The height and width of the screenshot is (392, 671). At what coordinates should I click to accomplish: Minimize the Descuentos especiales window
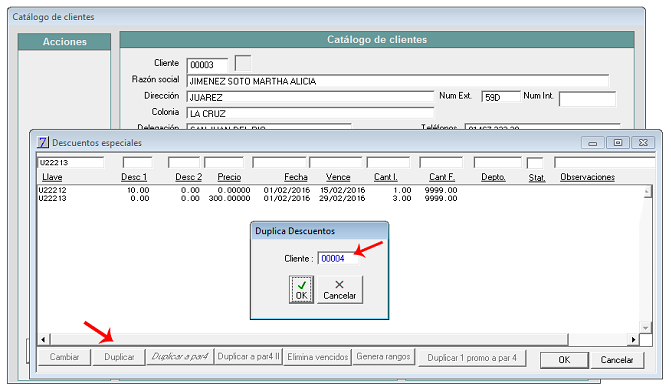coord(593,143)
